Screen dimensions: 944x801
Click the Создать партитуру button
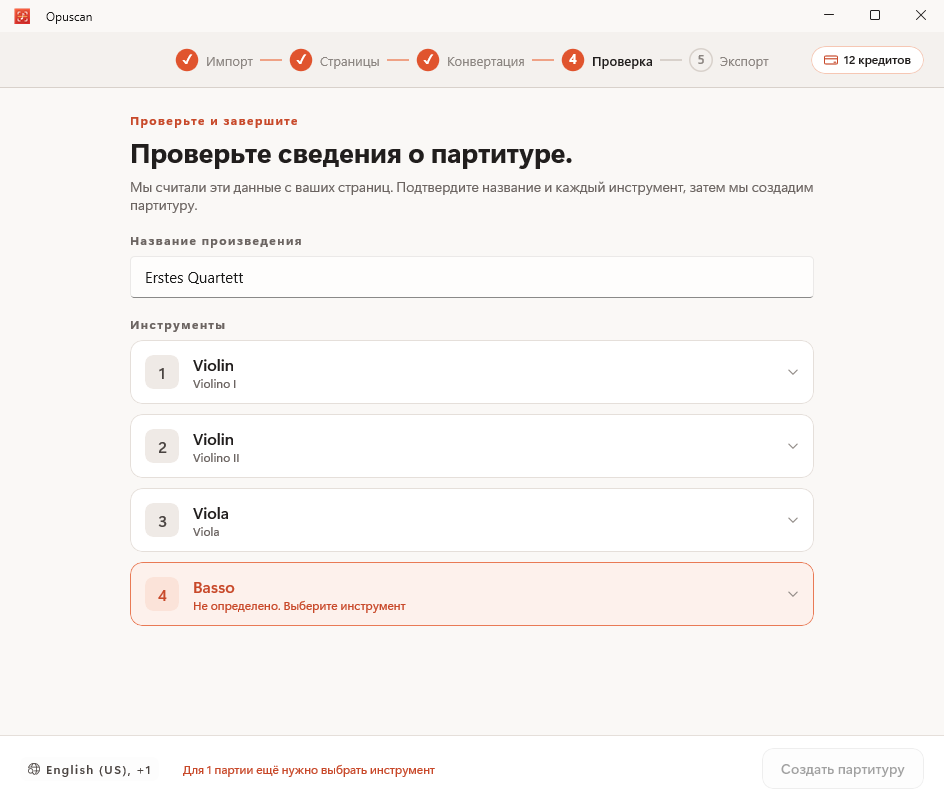coord(842,769)
